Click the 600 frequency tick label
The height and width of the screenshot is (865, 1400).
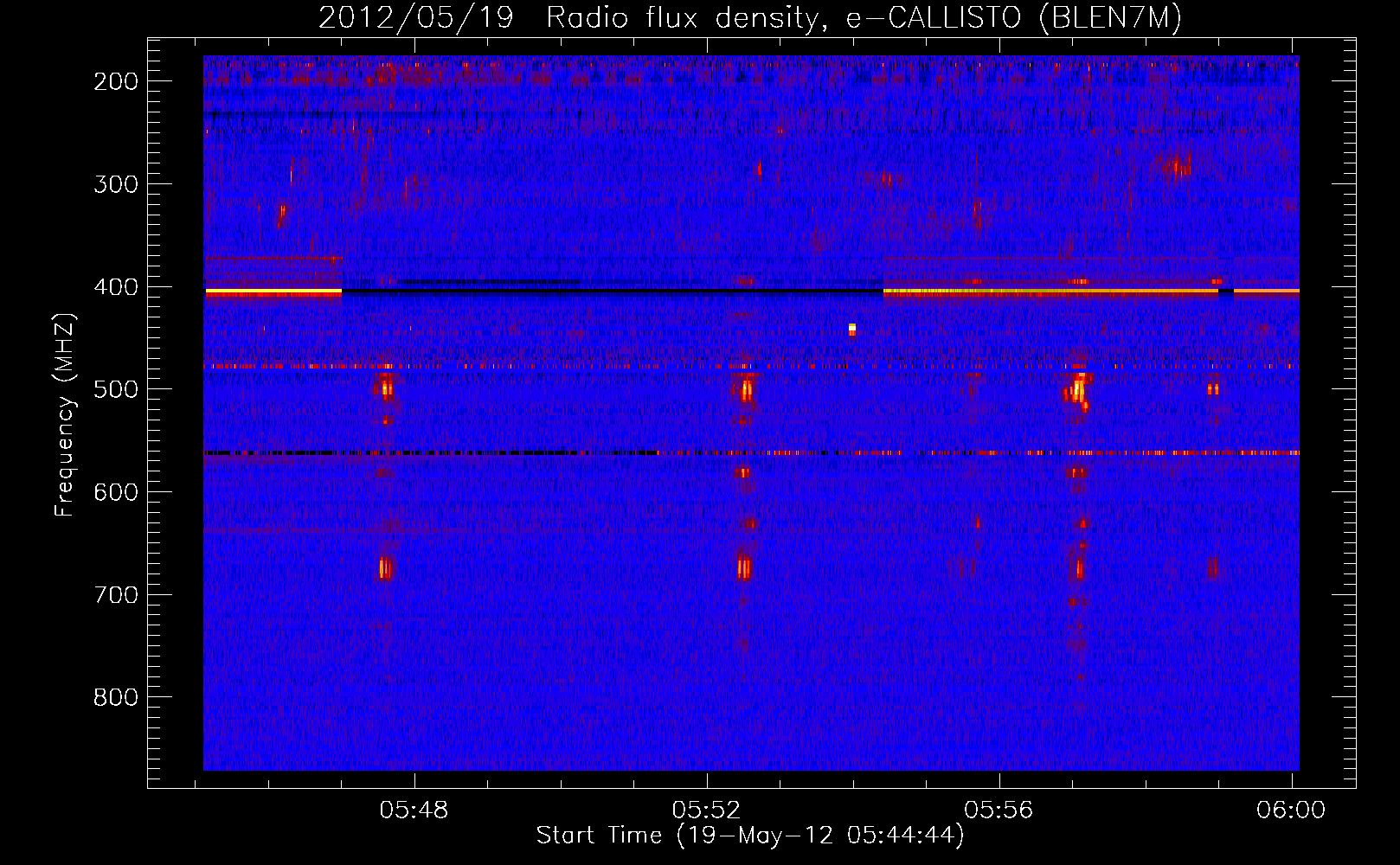point(116,492)
